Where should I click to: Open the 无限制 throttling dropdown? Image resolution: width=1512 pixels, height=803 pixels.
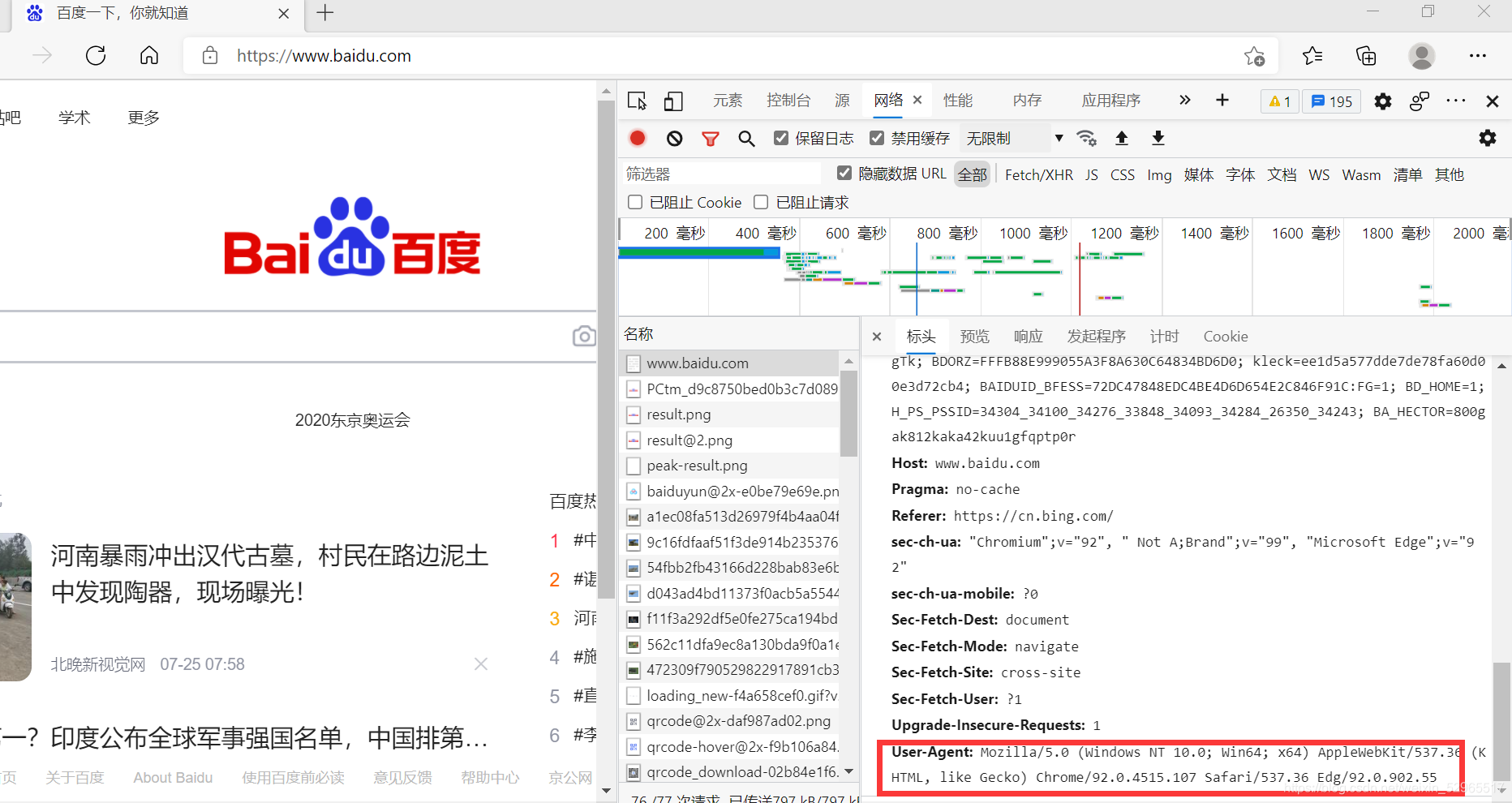point(1013,139)
